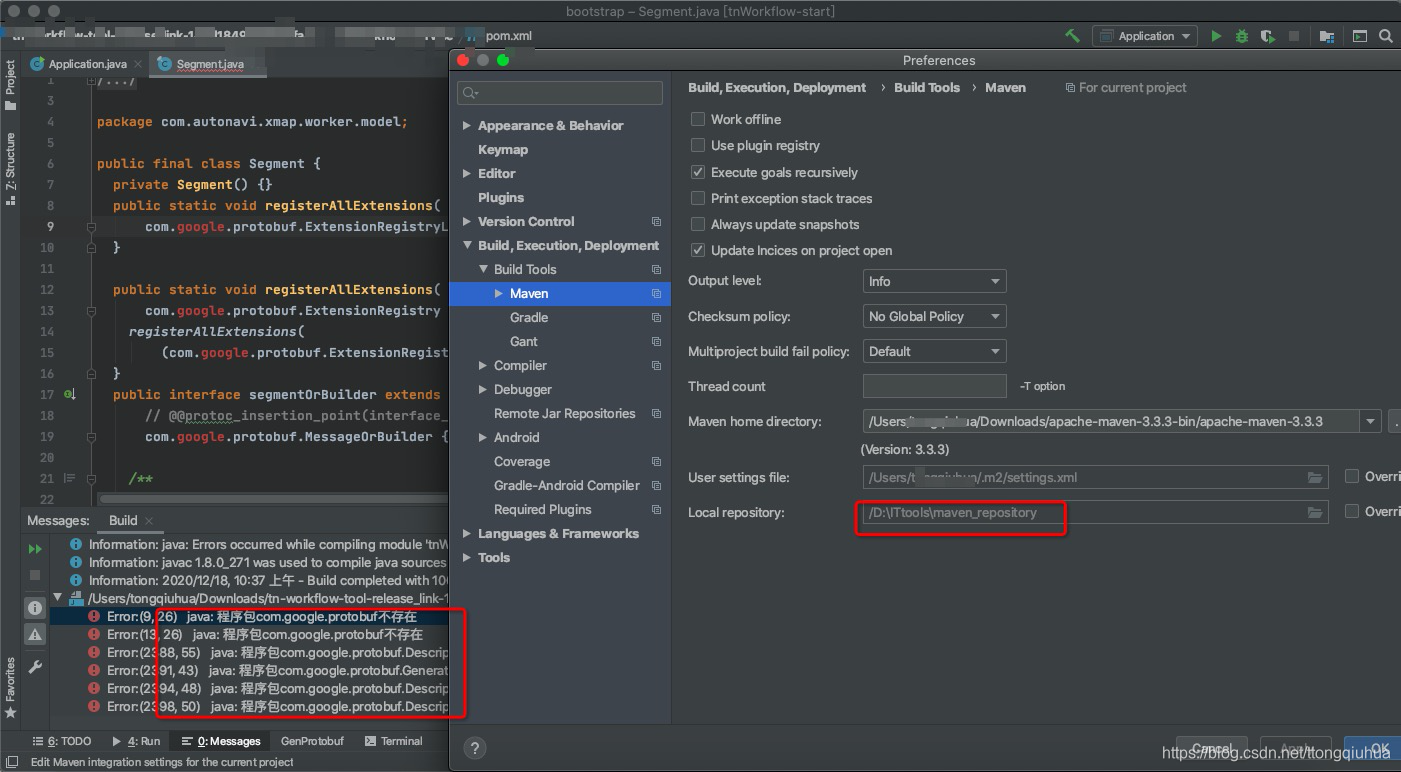Click into the Thread count input field
Viewport: 1401px width, 772px height.
pyautogui.click(x=933, y=386)
